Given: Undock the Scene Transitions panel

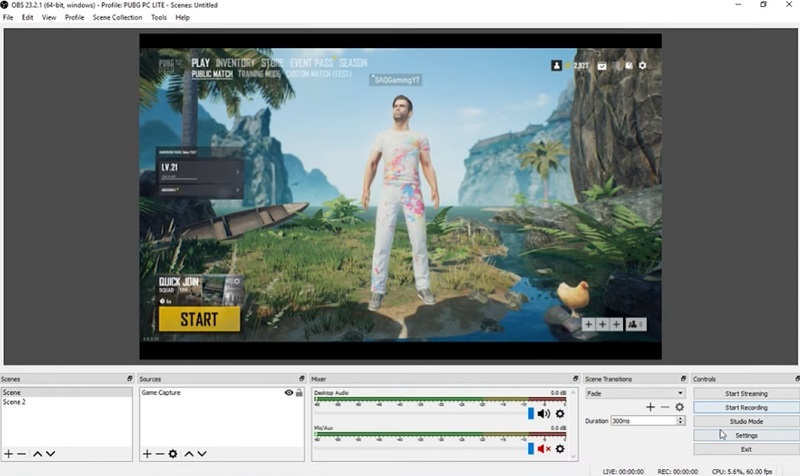Looking at the screenshot, I should click(x=683, y=379).
